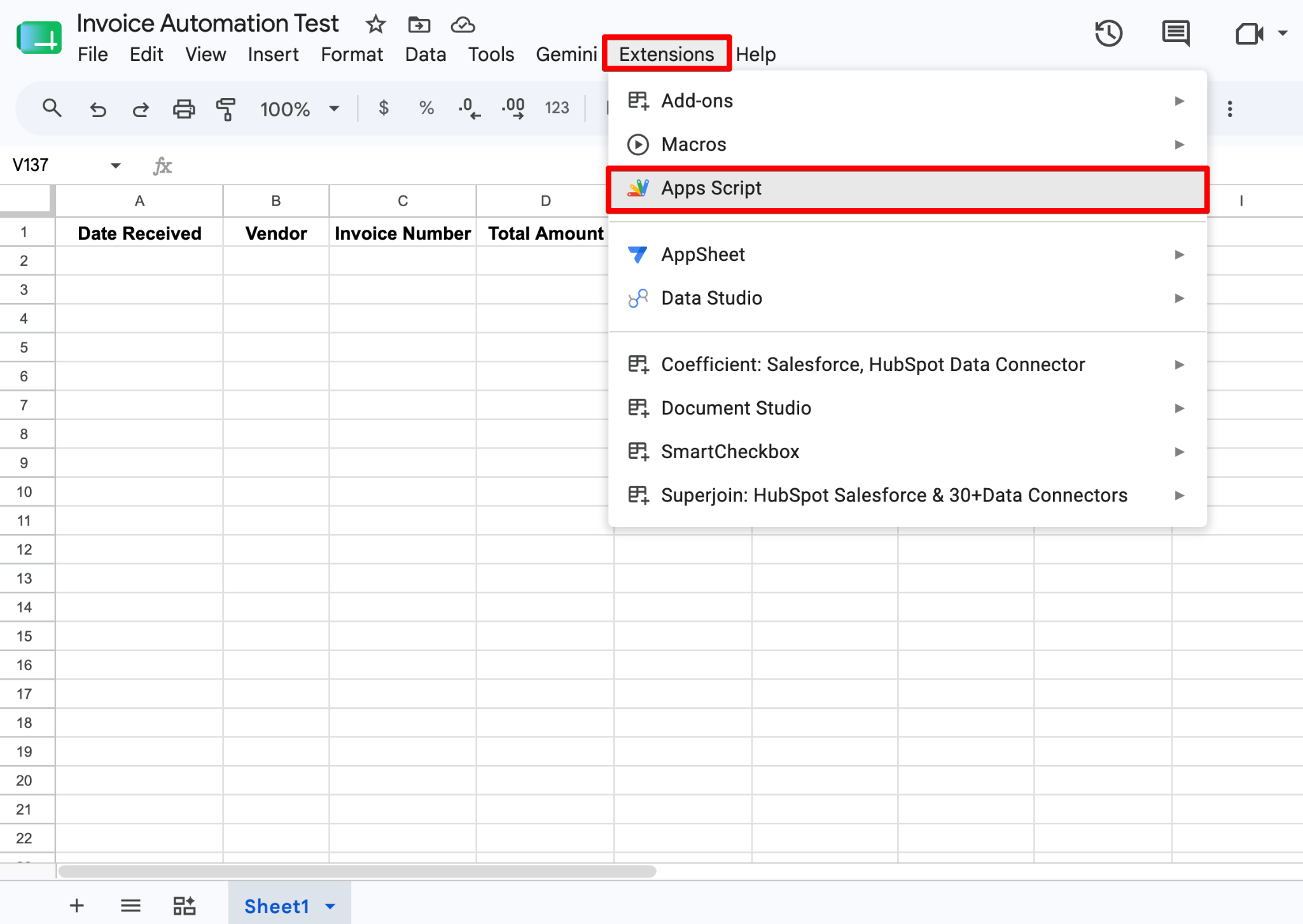The image size is (1303, 924).
Task: Open more number formats 123
Action: [557, 108]
